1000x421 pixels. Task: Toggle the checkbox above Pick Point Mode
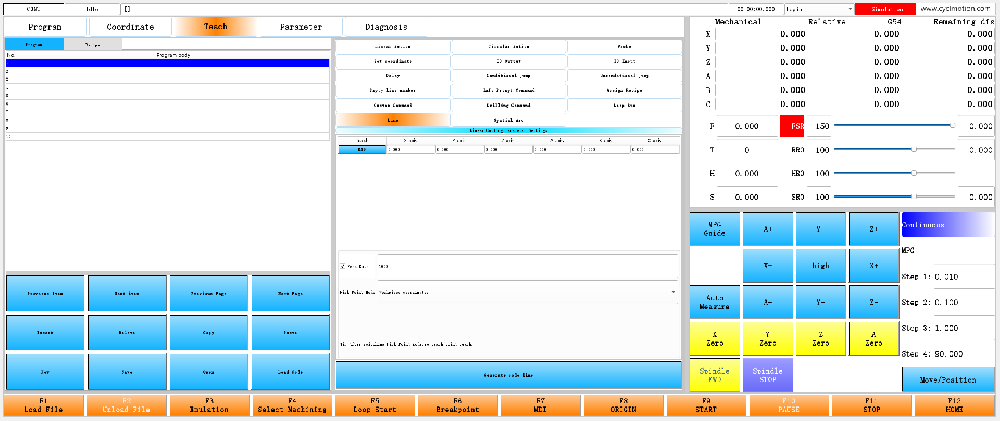(x=343, y=266)
